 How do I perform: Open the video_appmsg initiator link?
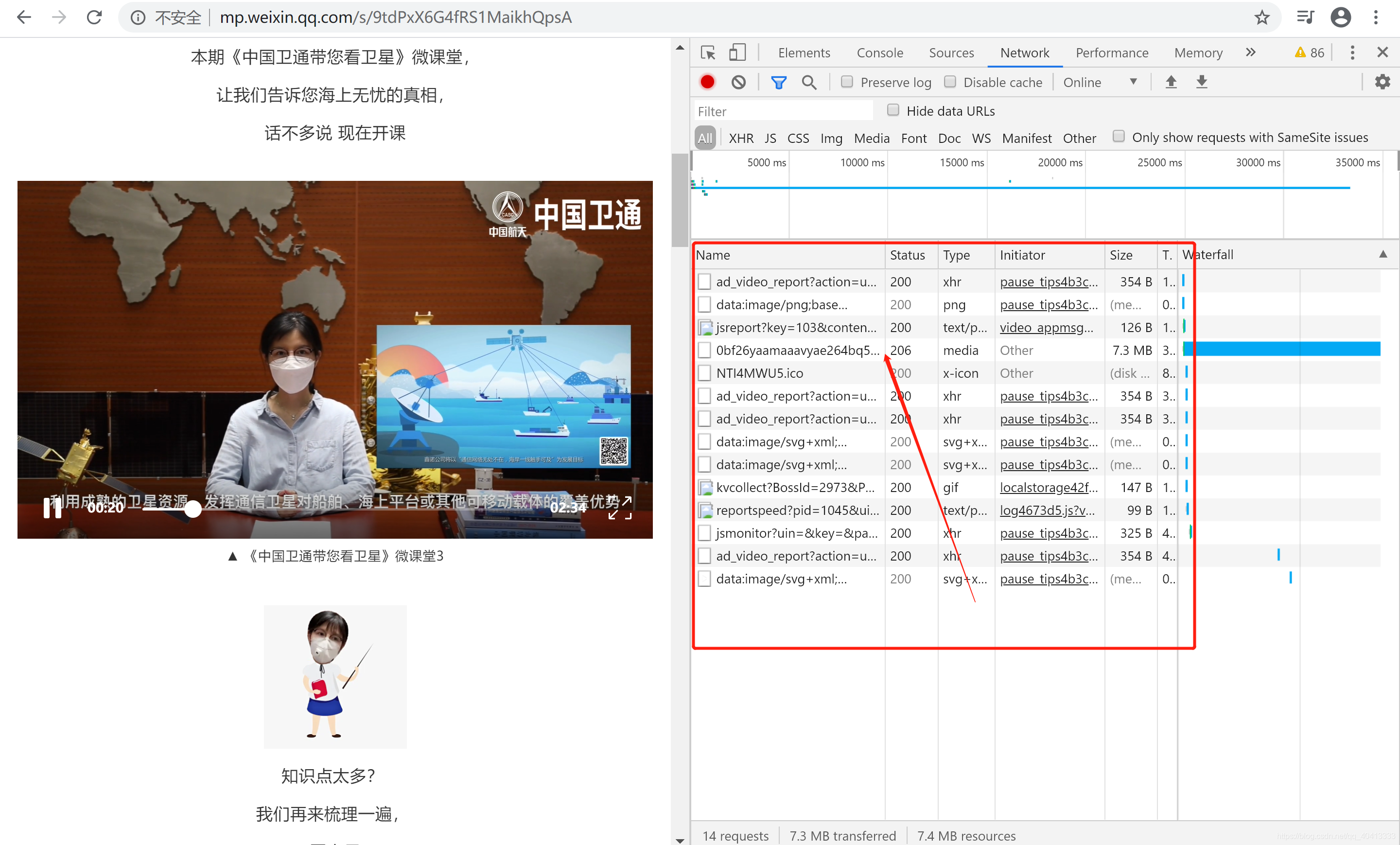1046,328
